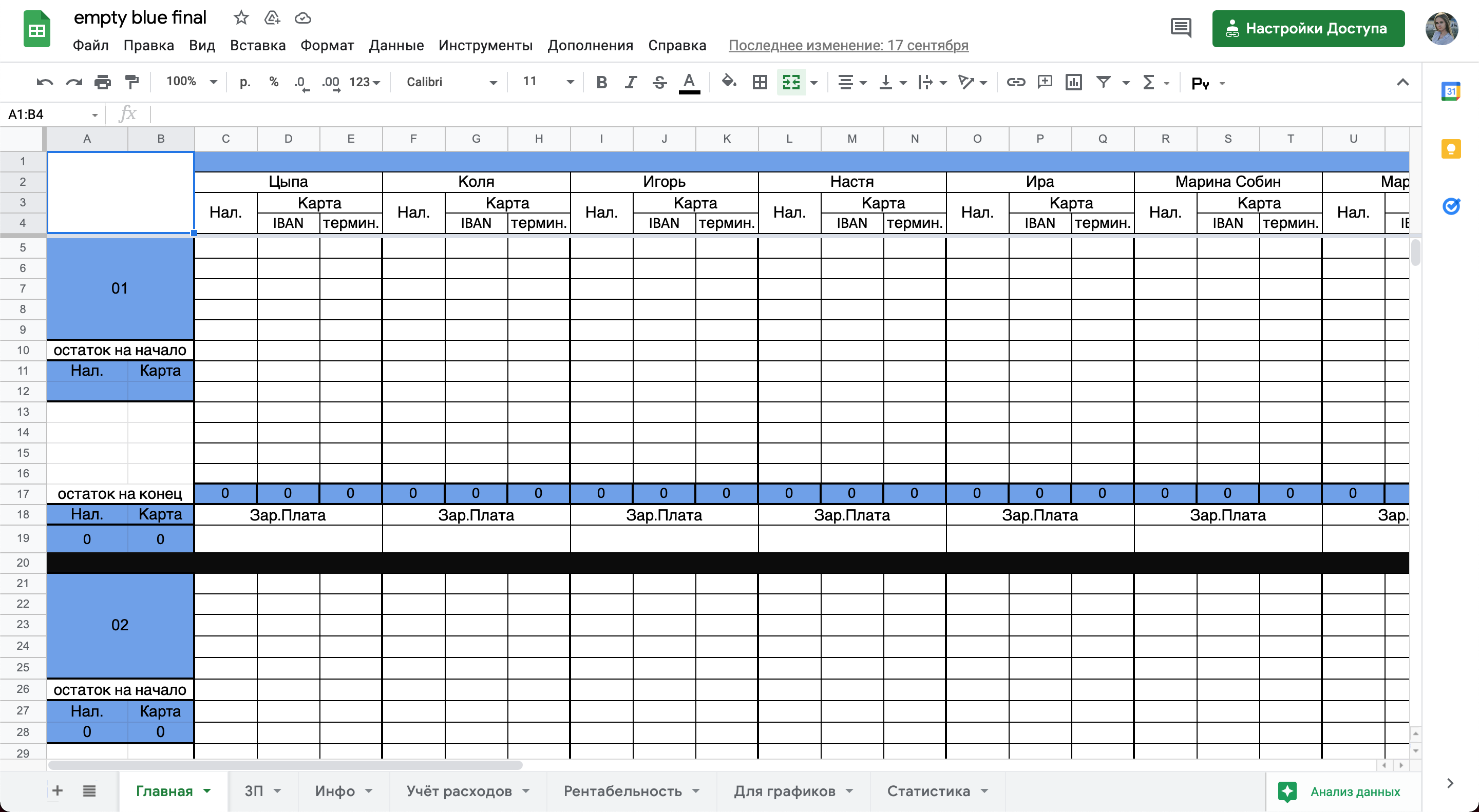Format as currency (р.)
This screenshot has width=1479, height=812.
pyautogui.click(x=245, y=83)
